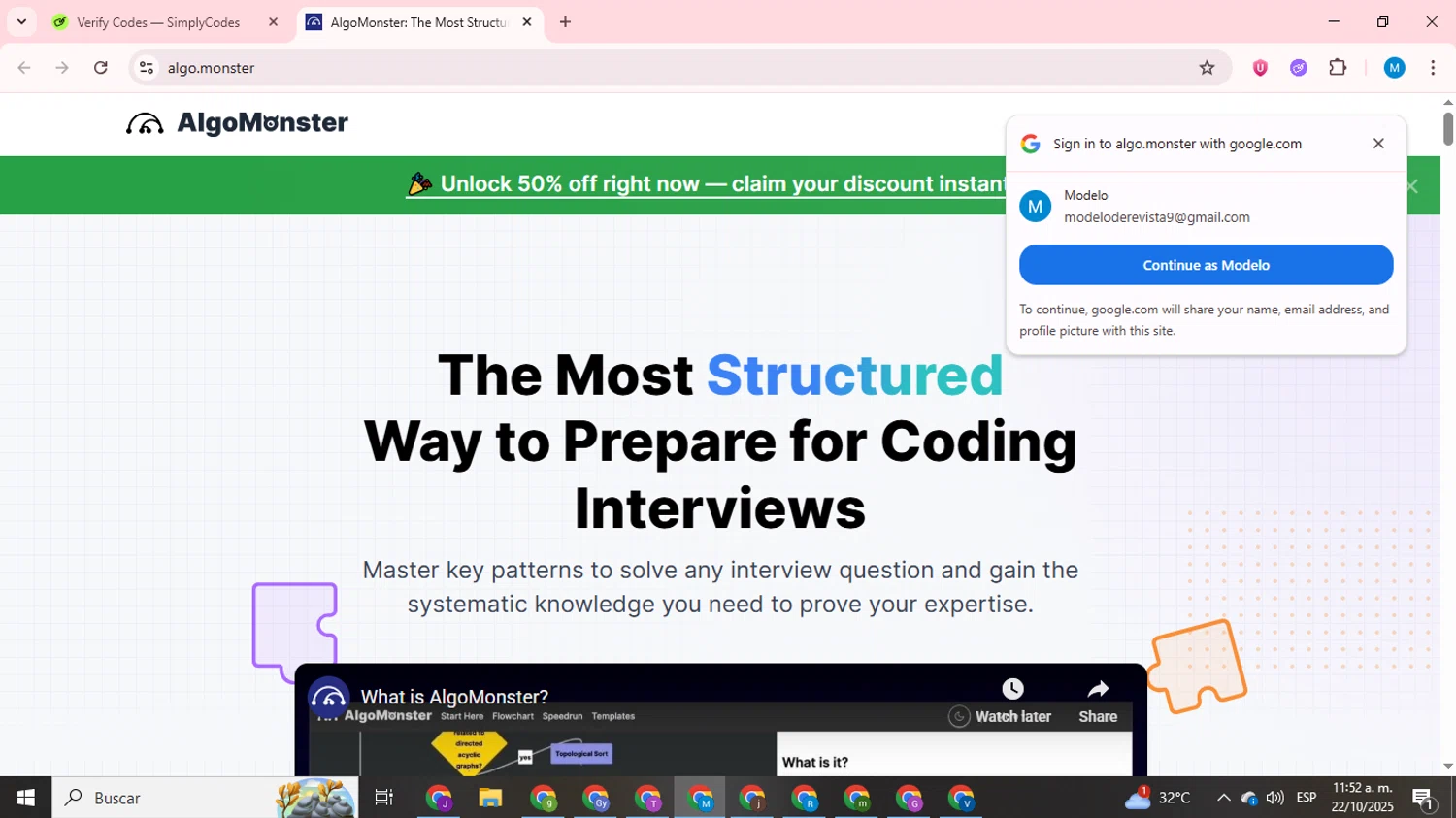
Task: Open the clock showing 11:52 a. m.
Action: pos(1363,798)
